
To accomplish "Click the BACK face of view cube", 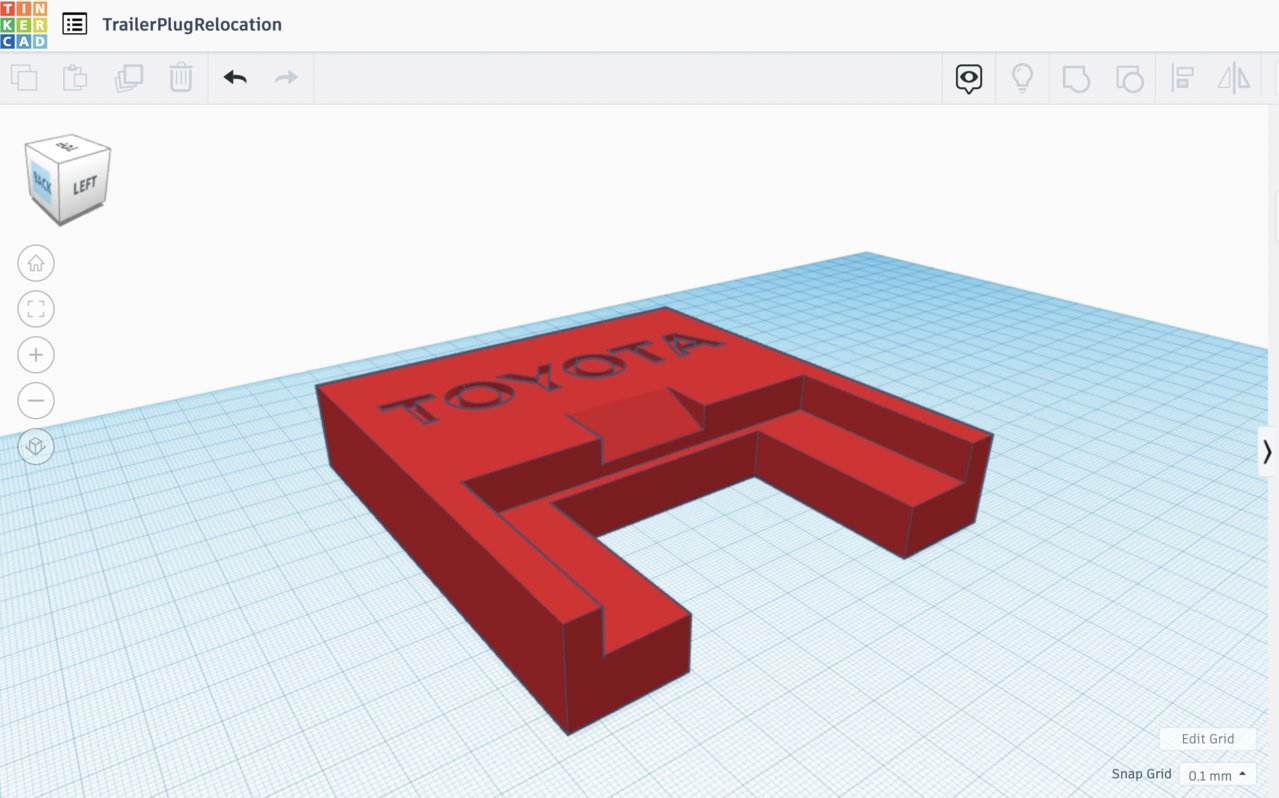I will coord(43,182).
